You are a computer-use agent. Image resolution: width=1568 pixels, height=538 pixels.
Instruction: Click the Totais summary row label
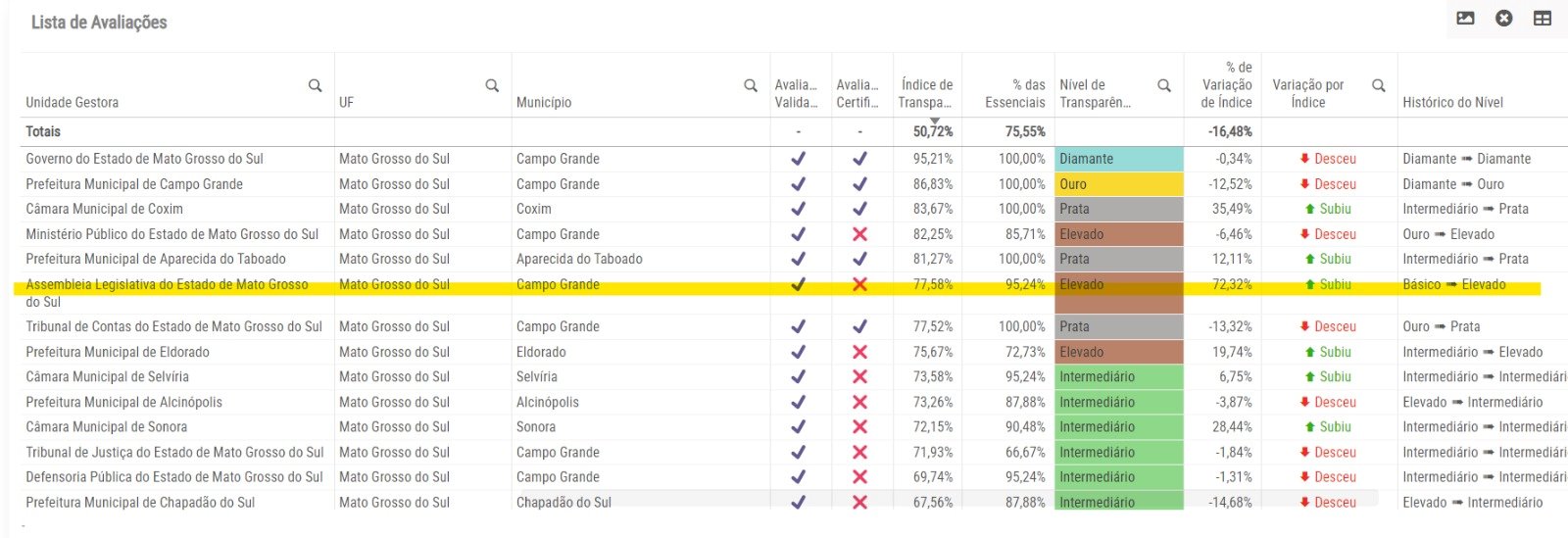[43, 131]
